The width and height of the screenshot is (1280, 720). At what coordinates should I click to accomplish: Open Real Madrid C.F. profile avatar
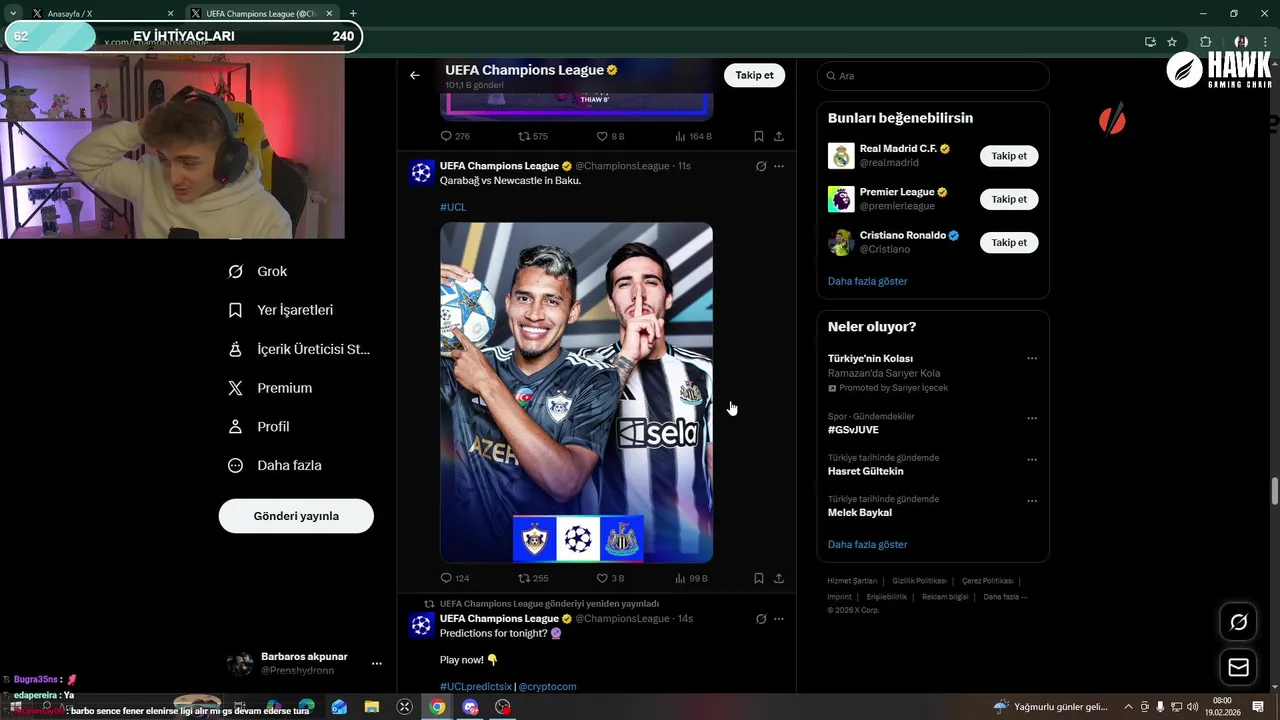click(x=841, y=156)
